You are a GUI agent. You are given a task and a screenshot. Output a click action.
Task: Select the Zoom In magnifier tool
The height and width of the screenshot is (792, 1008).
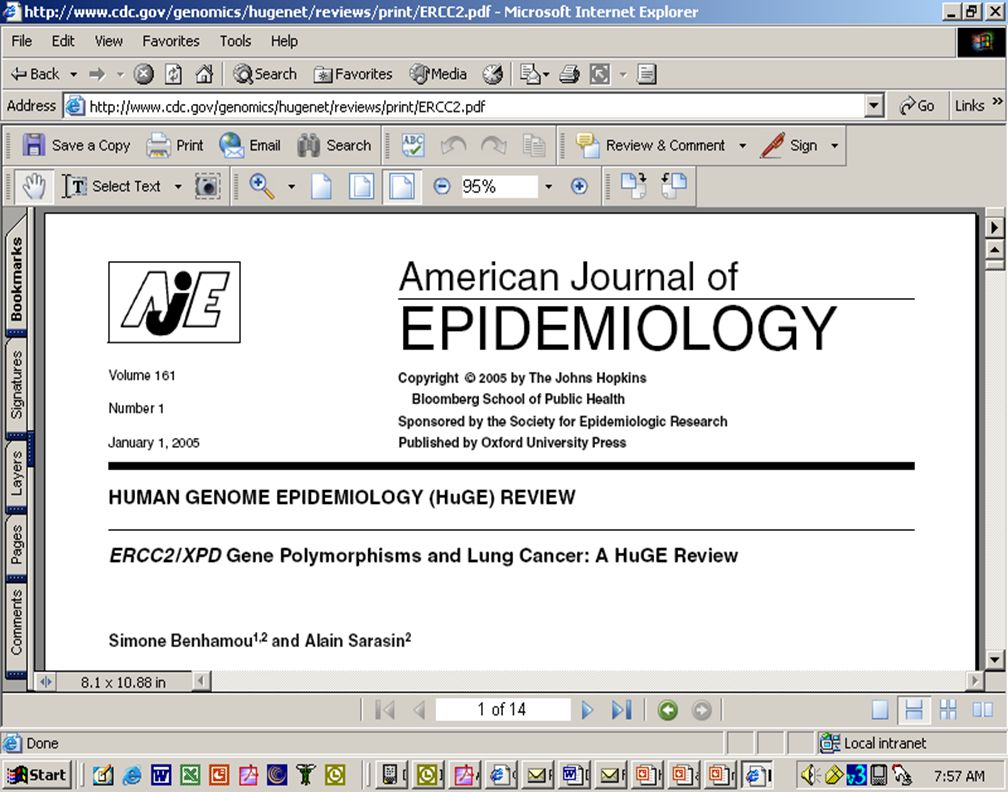(262, 186)
